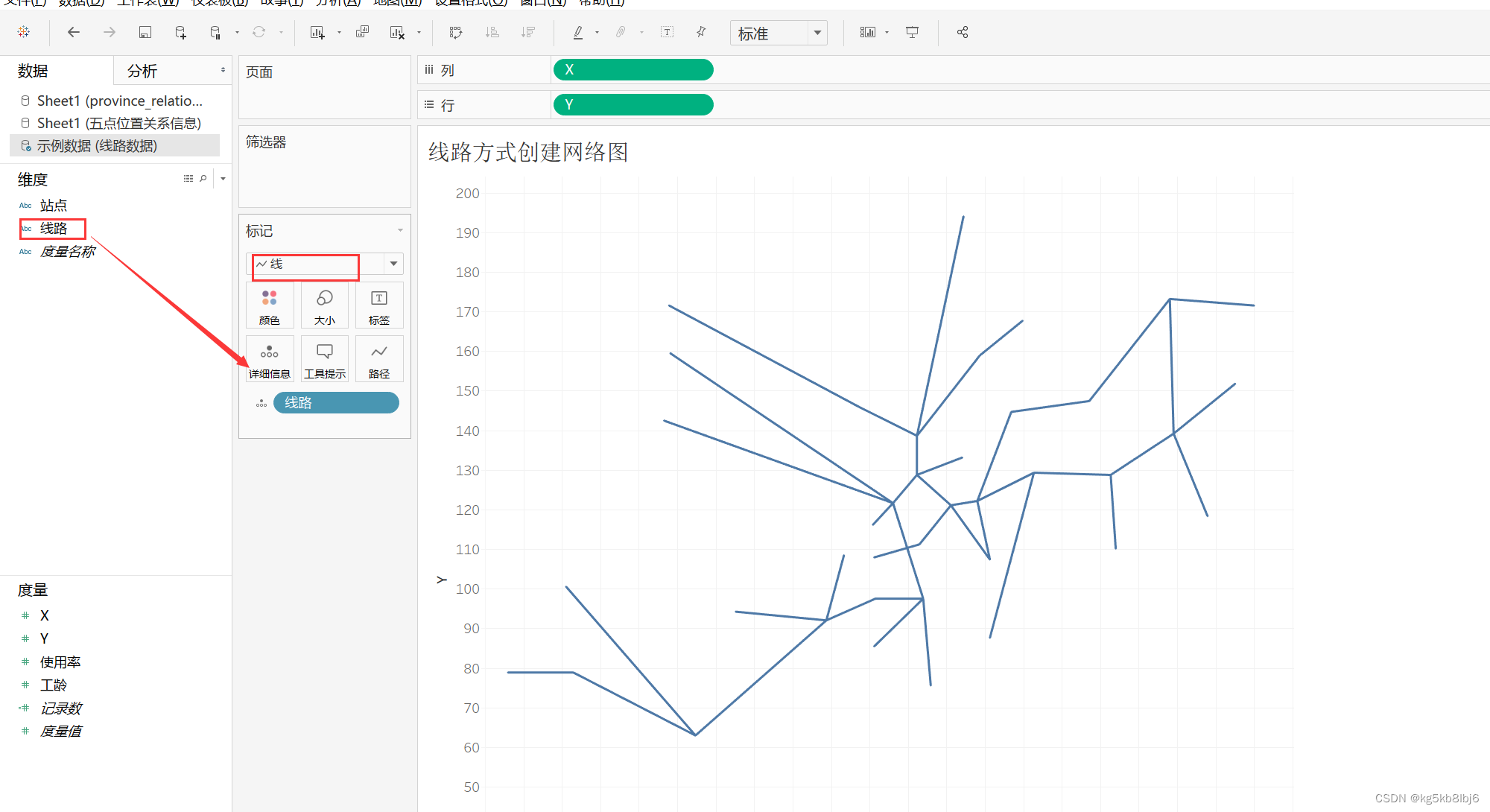Click the detail icon beside 线路 pill
The height and width of the screenshot is (812, 1490).
(x=261, y=403)
